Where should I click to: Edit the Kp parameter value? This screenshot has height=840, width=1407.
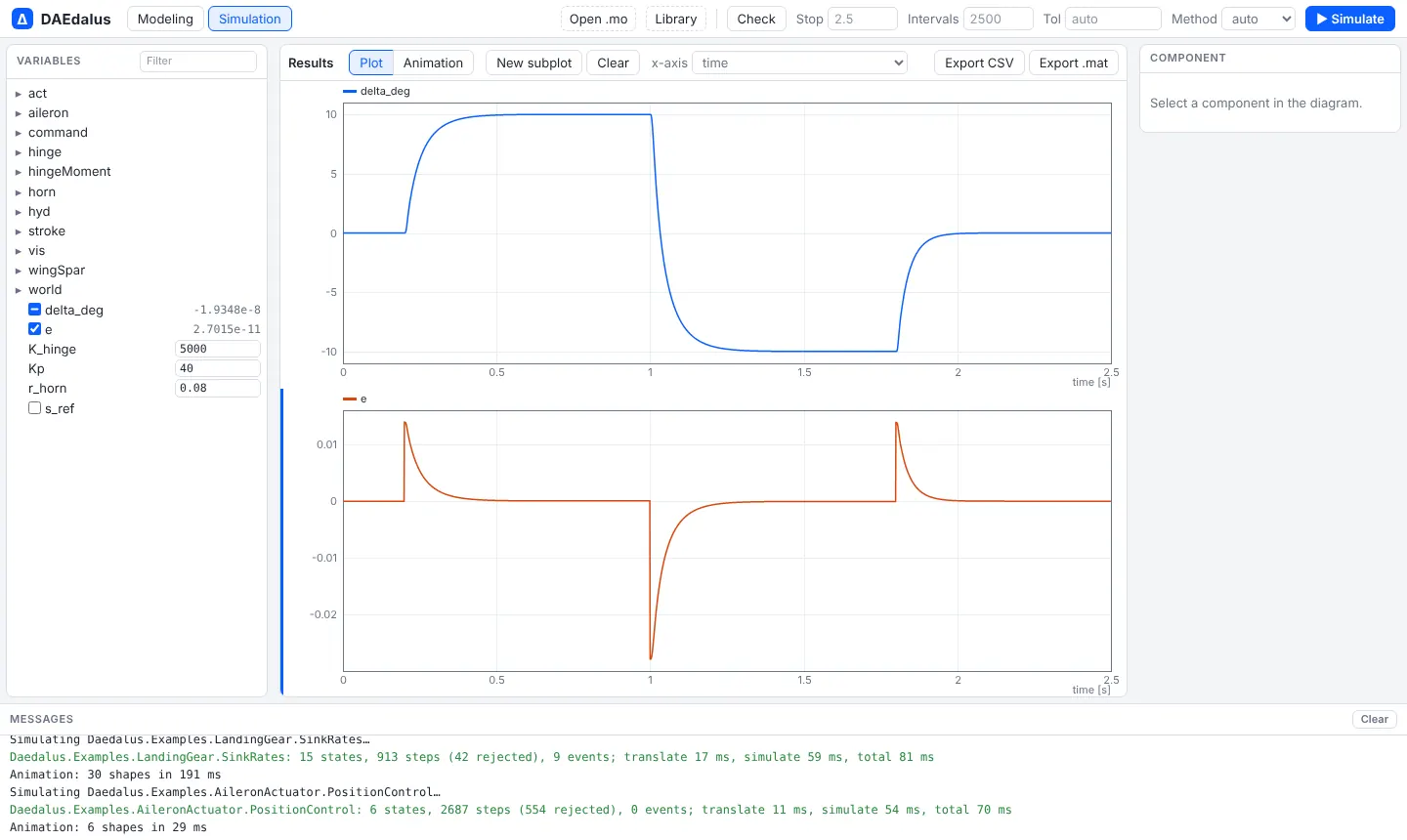pos(218,368)
